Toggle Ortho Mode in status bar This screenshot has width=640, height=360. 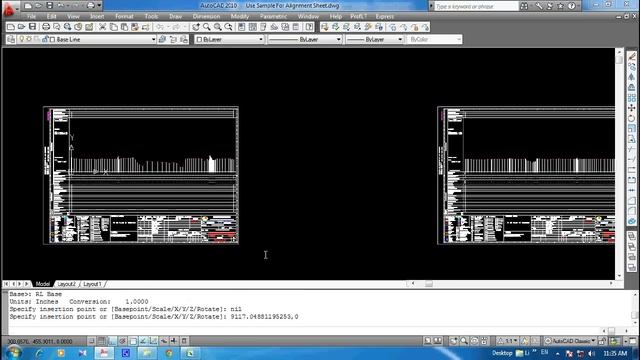[x=112, y=341]
